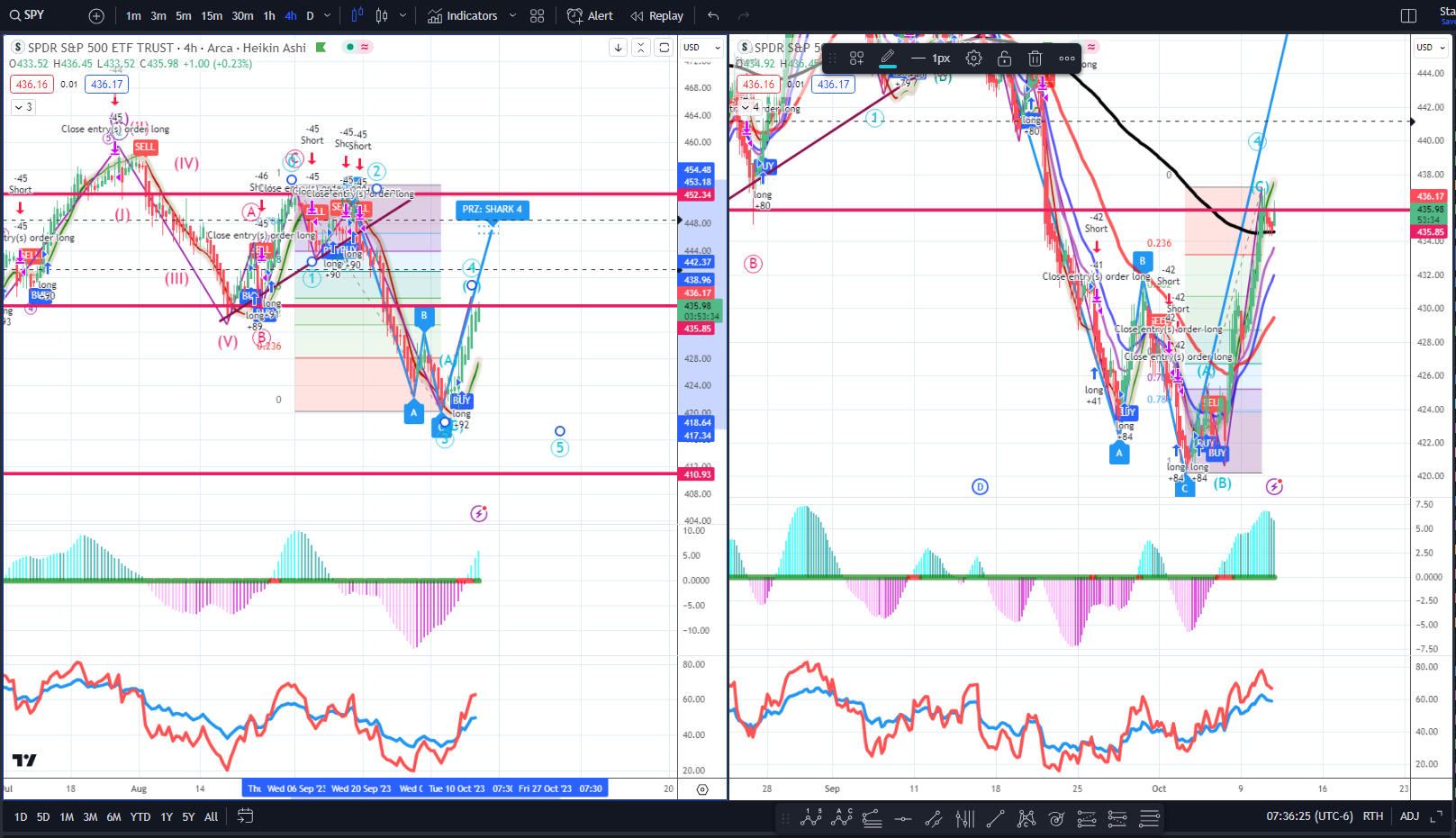Expand the timeframe interval dropdown
Viewport: 1456px width, 838px height.
pyautogui.click(x=327, y=15)
